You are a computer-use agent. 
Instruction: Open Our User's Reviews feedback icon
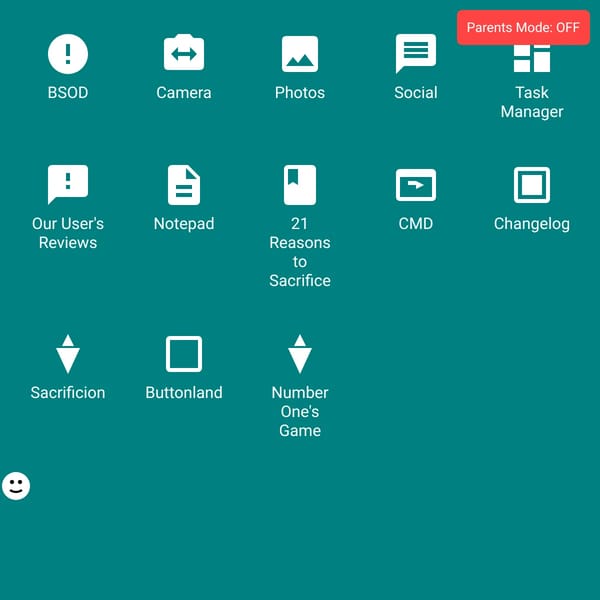coord(68,184)
